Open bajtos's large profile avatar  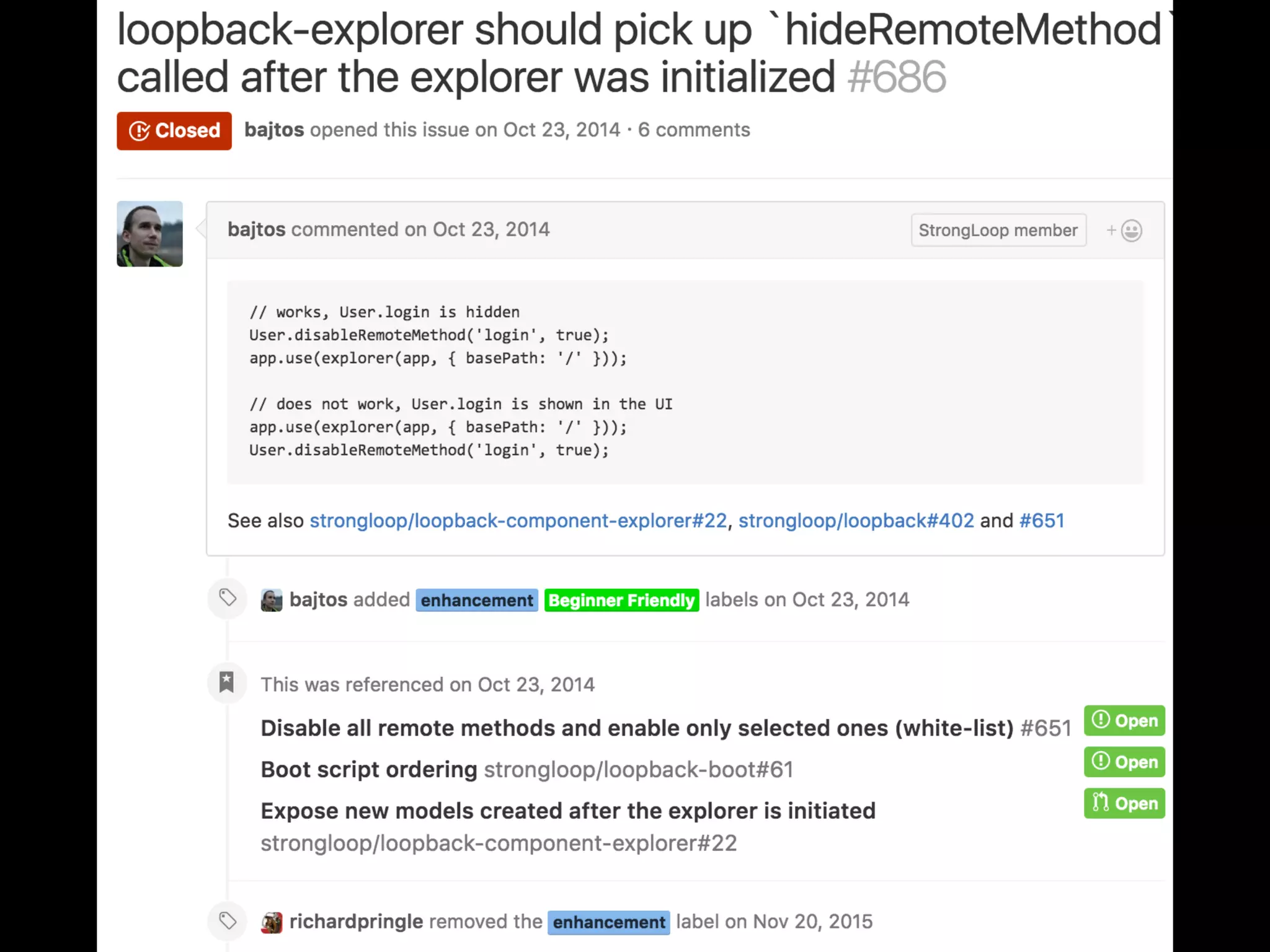tap(149, 234)
